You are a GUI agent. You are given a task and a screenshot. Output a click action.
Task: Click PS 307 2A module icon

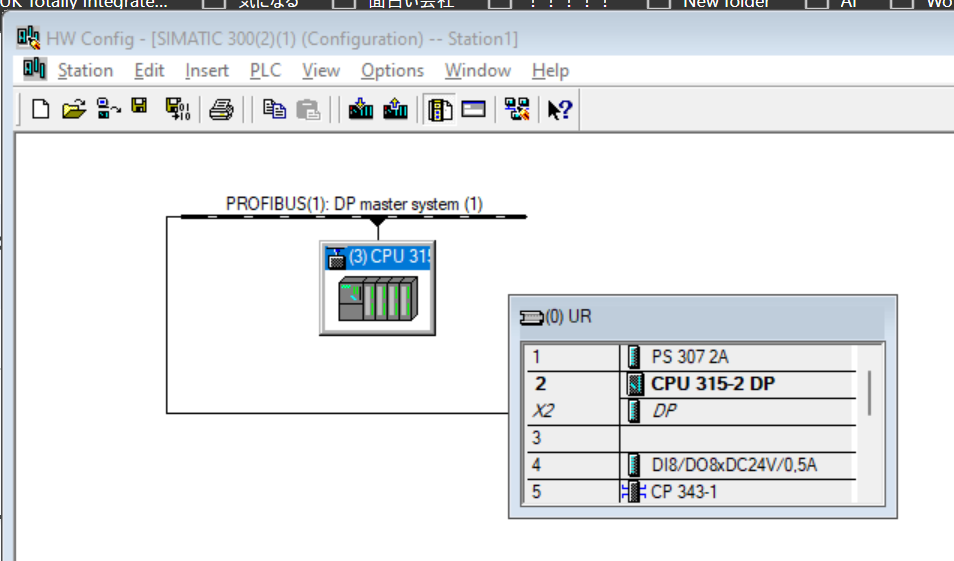point(634,357)
